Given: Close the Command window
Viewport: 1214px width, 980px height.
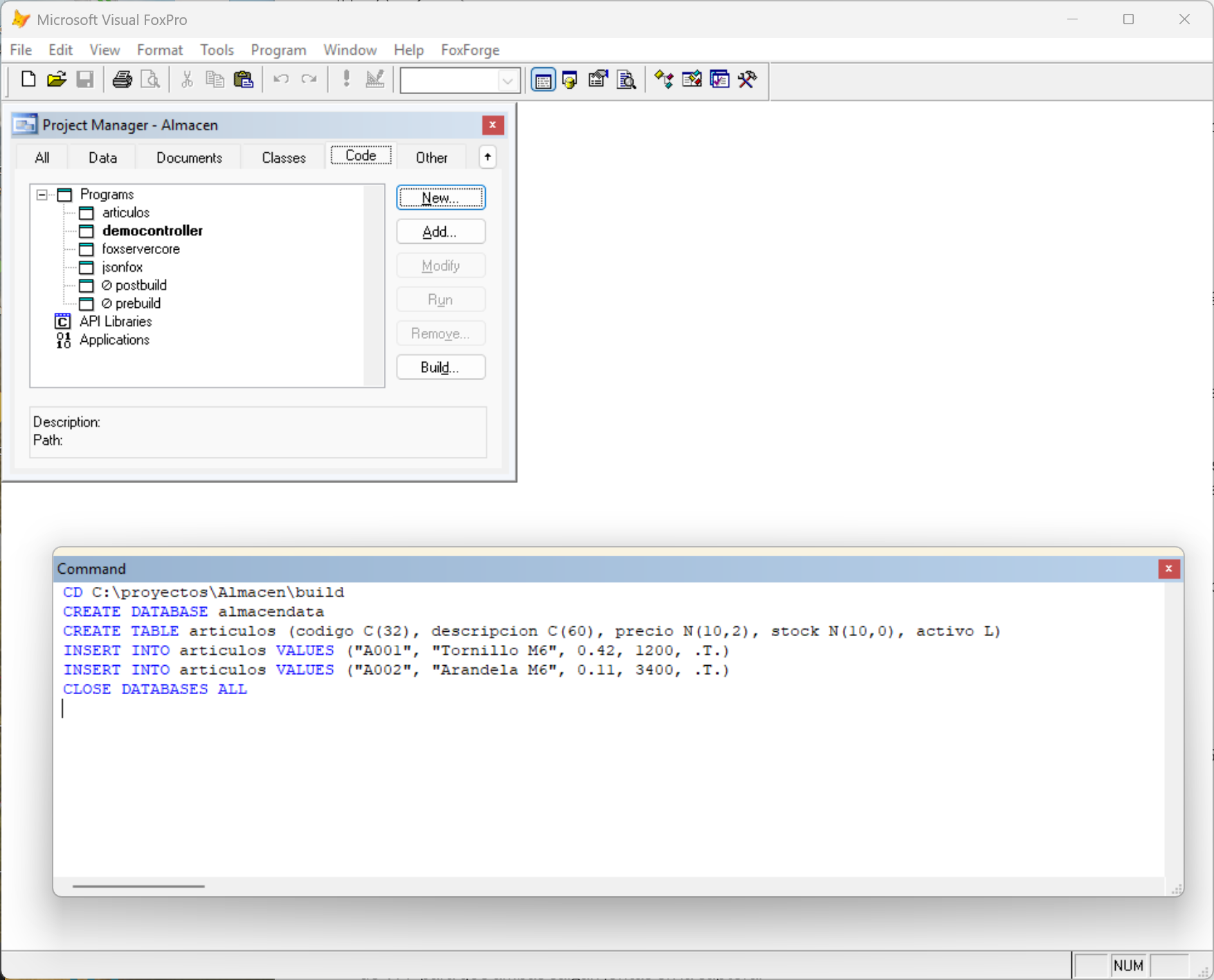Looking at the screenshot, I should tap(1169, 569).
